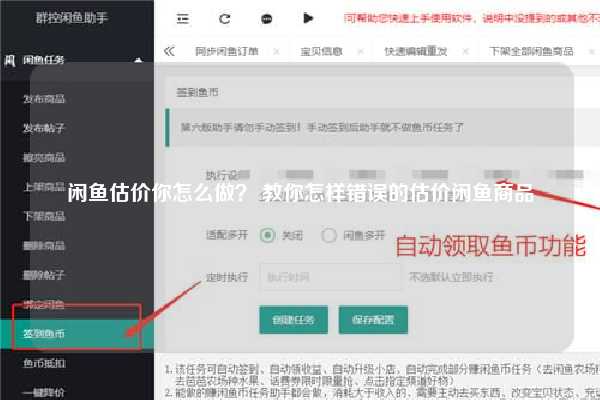Image resolution: width=600 pixels, height=400 pixels.
Task: Switch to the 快速编辑重发 tab
Action: tap(416, 51)
